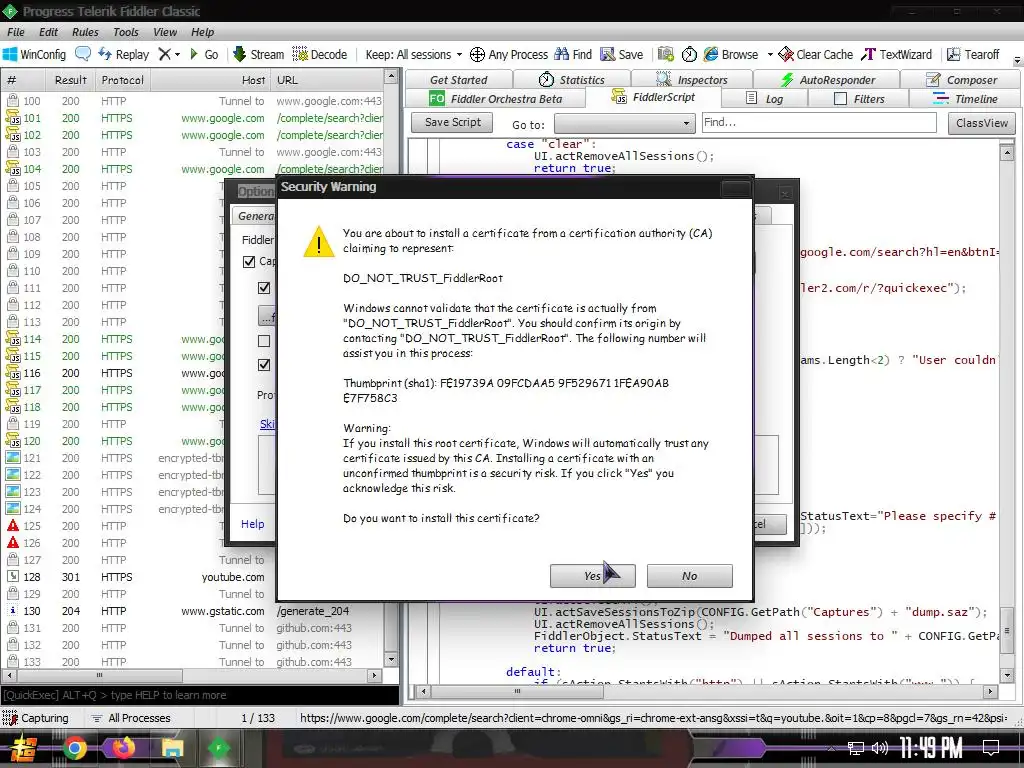Click the Browse icon
The image size is (1024, 768).
(711, 54)
